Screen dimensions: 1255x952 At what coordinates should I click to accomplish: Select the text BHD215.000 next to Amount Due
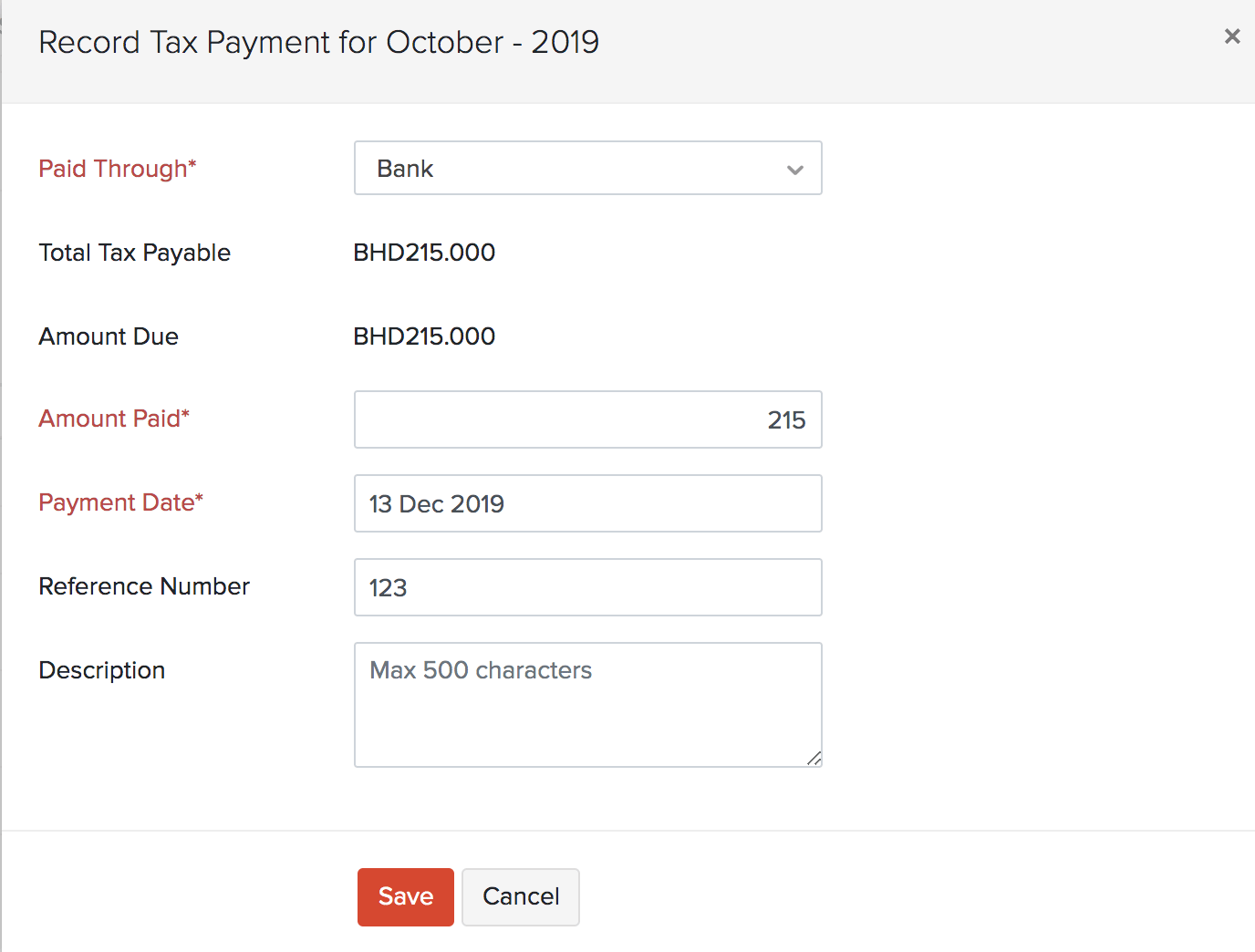[424, 336]
